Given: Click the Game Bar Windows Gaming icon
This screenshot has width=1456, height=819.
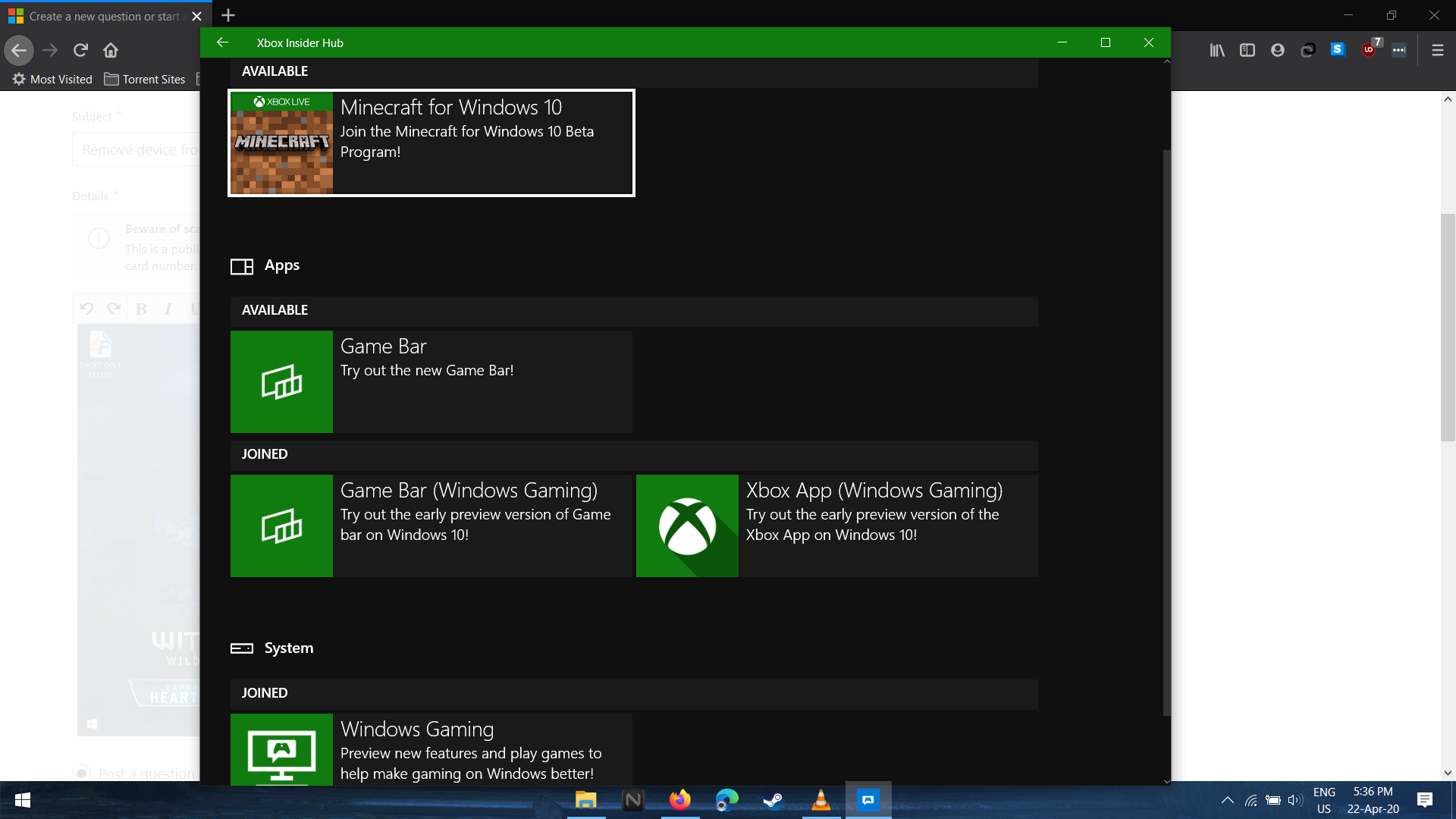Looking at the screenshot, I should [281, 525].
